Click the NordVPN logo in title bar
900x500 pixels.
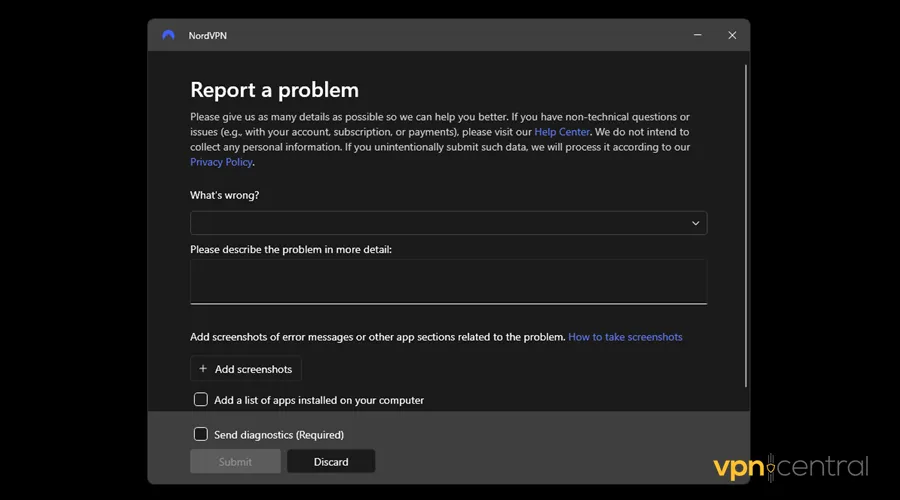168,35
